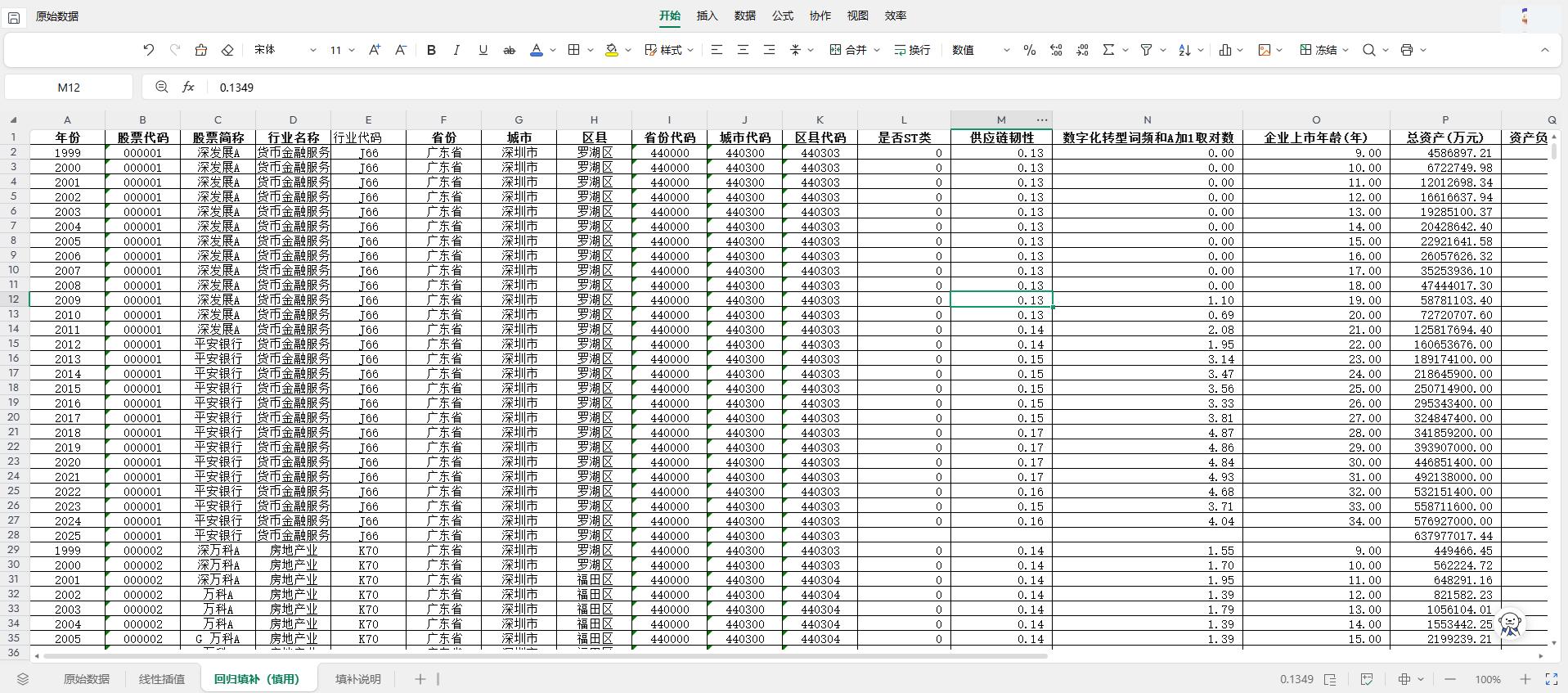Click the formula bar showing 0.1349
This screenshot has height=693, width=1568.
[x=883, y=88]
